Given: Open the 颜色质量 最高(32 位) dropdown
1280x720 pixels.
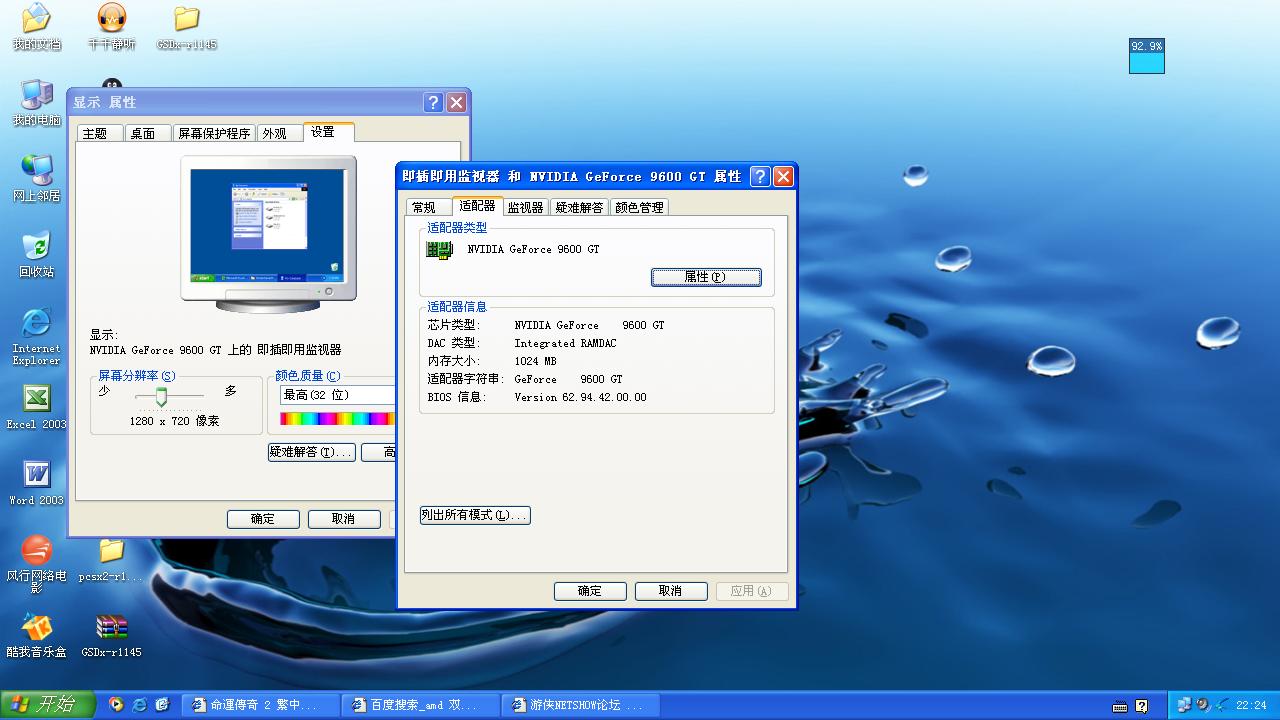Looking at the screenshot, I should pos(338,395).
